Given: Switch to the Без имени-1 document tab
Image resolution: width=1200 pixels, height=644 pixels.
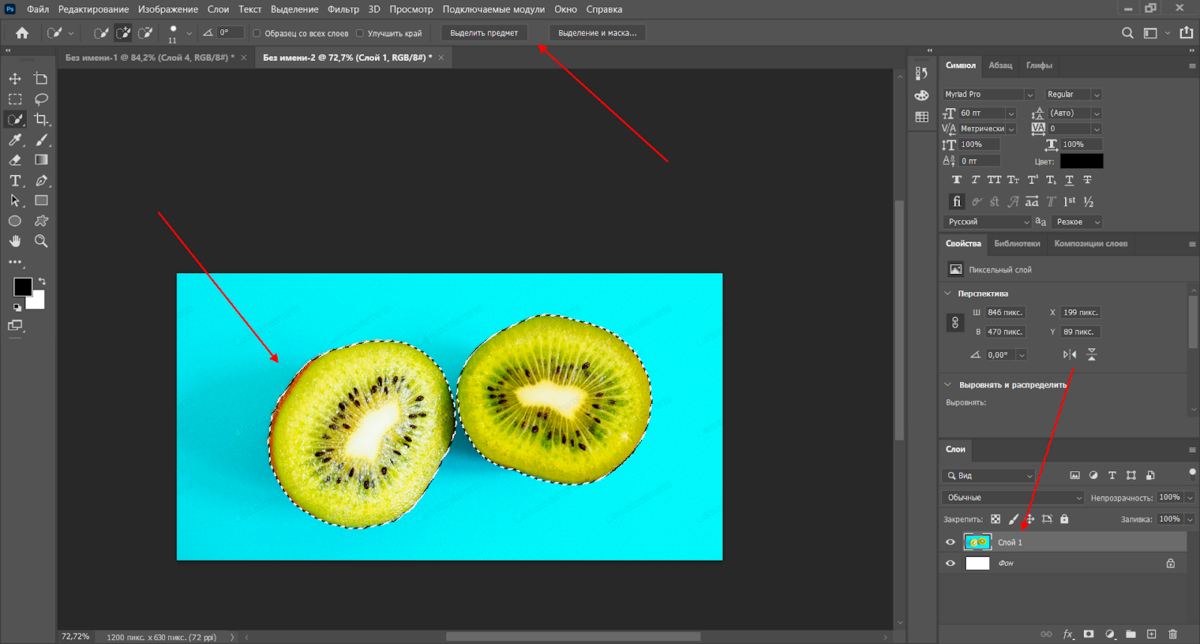Looking at the screenshot, I should (x=150, y=58).
